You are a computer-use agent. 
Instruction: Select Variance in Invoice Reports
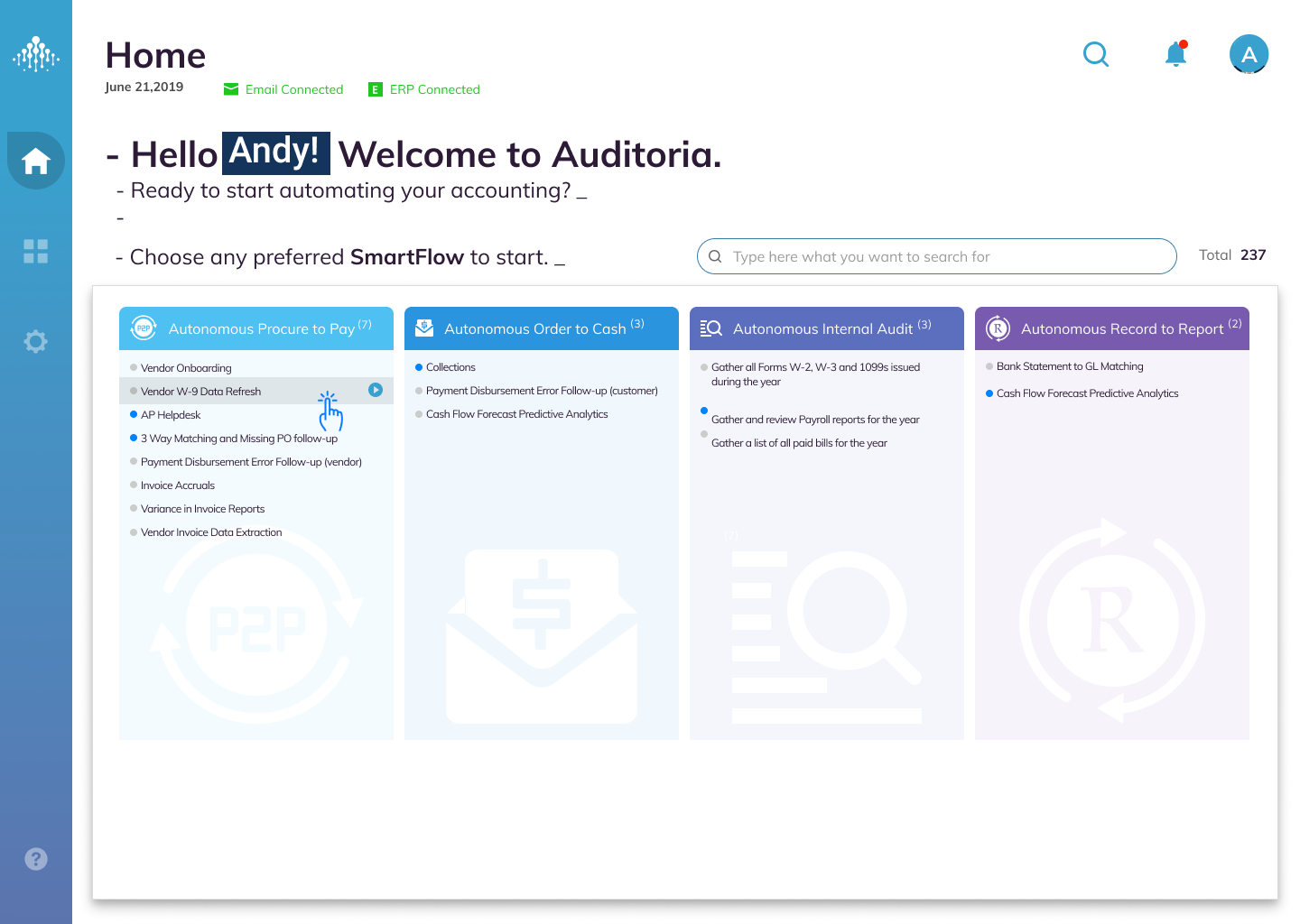(202, 509)
